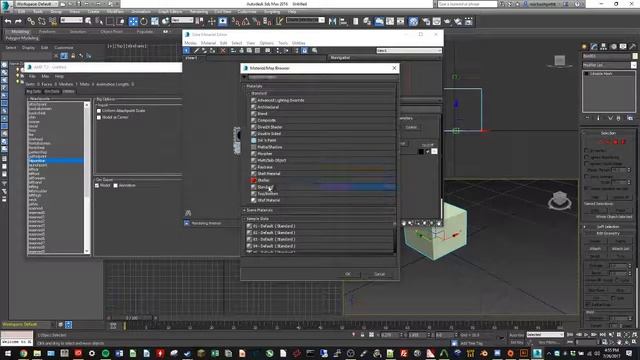This screenshot has width=640, height=360.
Task: Open the Curve Editor from main toolbar
Action: (390, 21)
